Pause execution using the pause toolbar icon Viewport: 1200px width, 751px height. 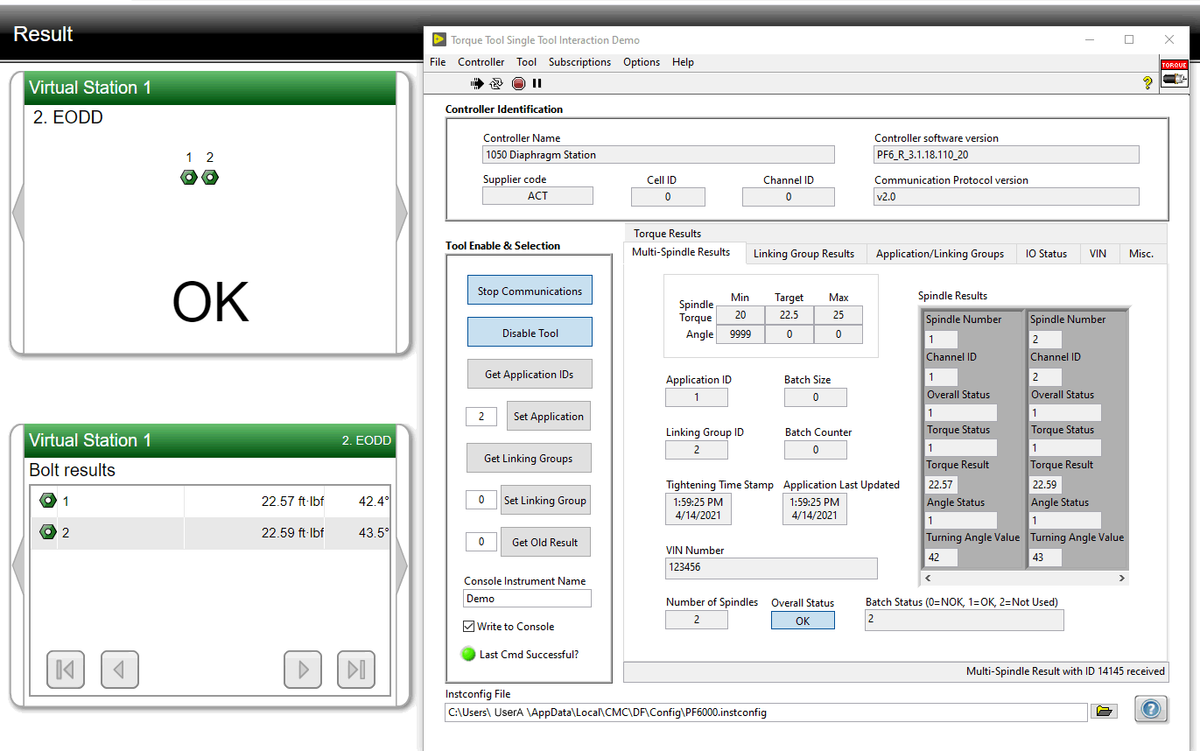(537, 83)
